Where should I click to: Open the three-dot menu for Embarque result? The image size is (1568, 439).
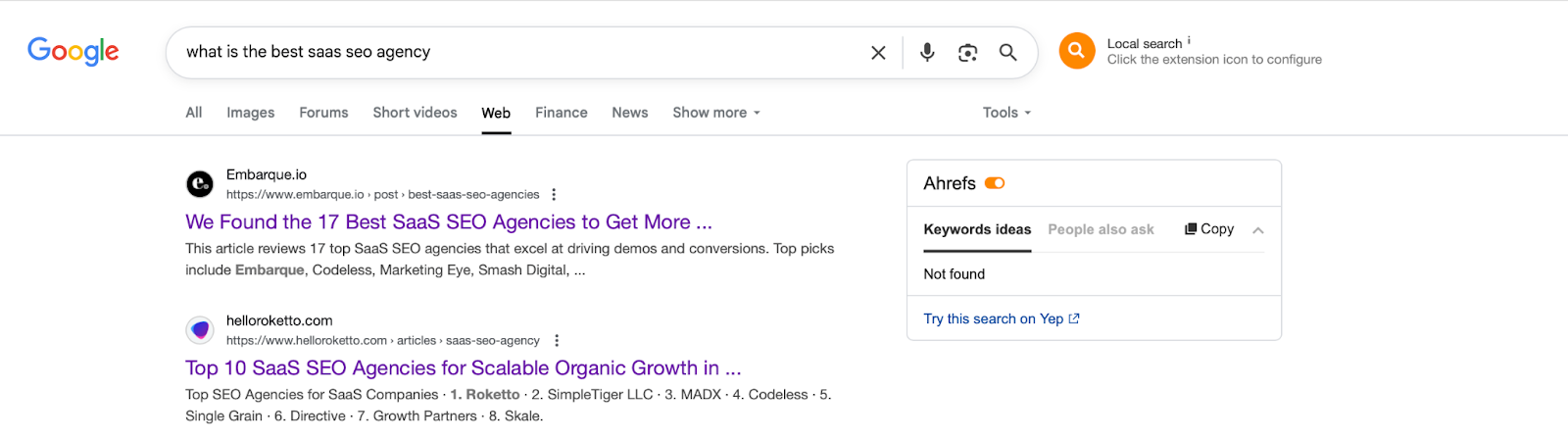tap(554, 194)
